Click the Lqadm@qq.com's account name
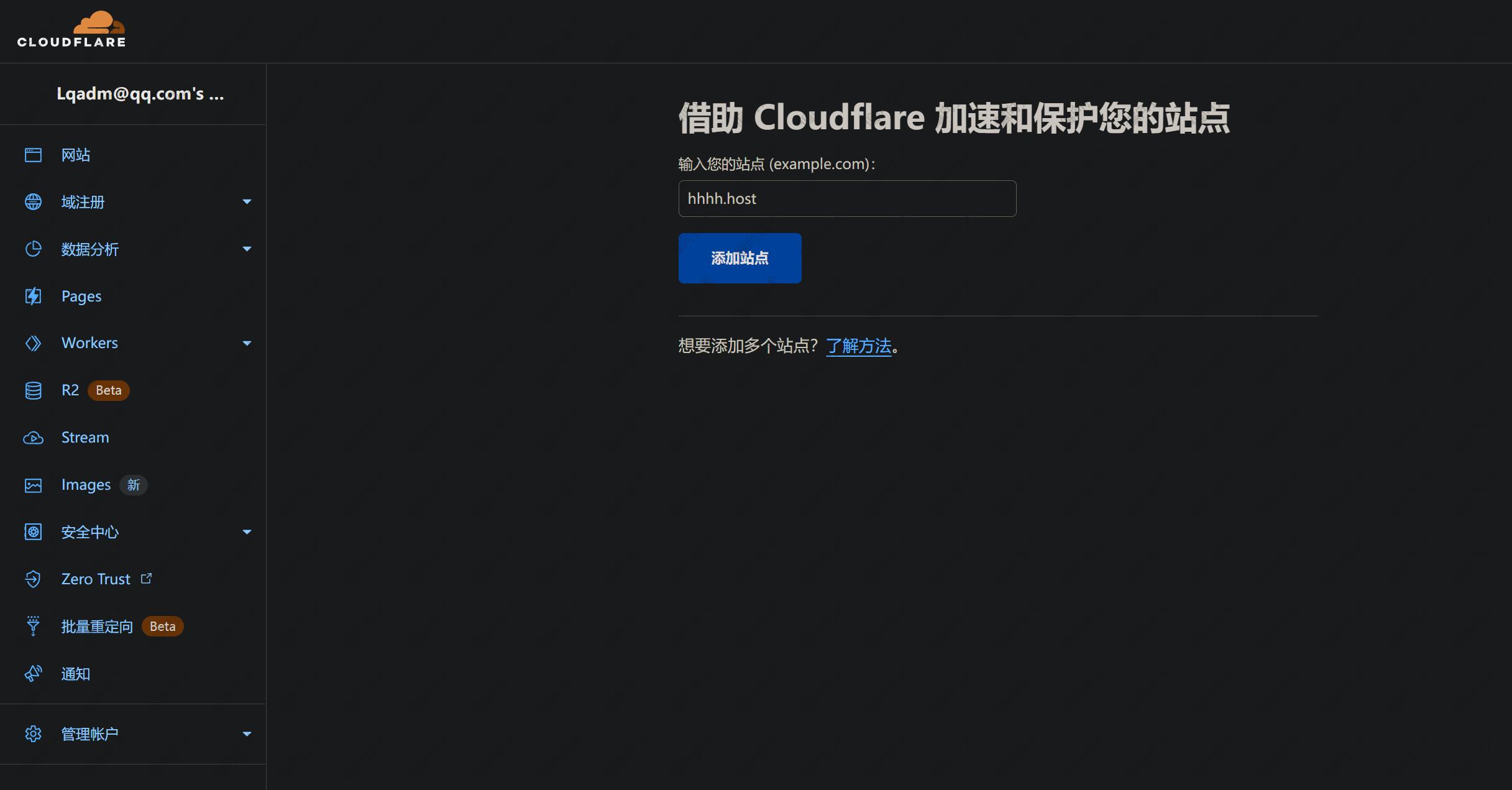This screenshot has width=1512, height=790. coord(140,94)
